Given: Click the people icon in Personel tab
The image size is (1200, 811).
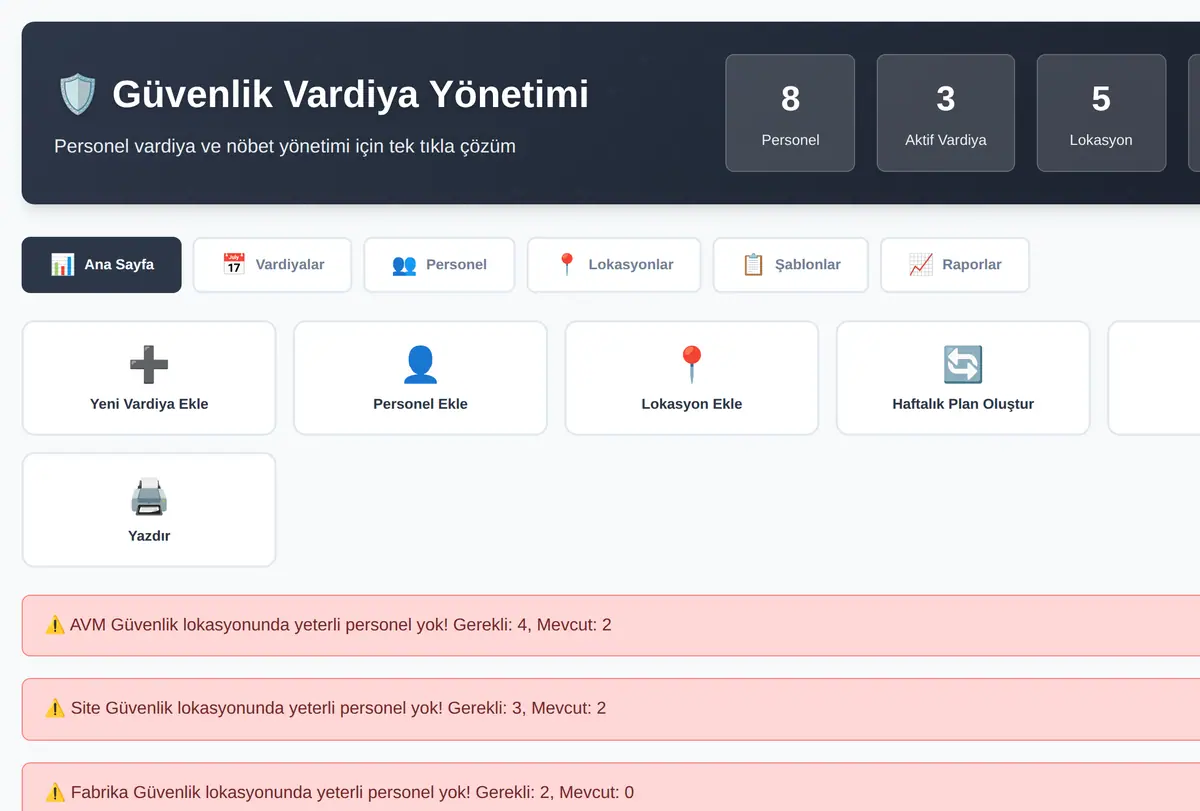Looking at the screenshot, I should coord(404,265).
